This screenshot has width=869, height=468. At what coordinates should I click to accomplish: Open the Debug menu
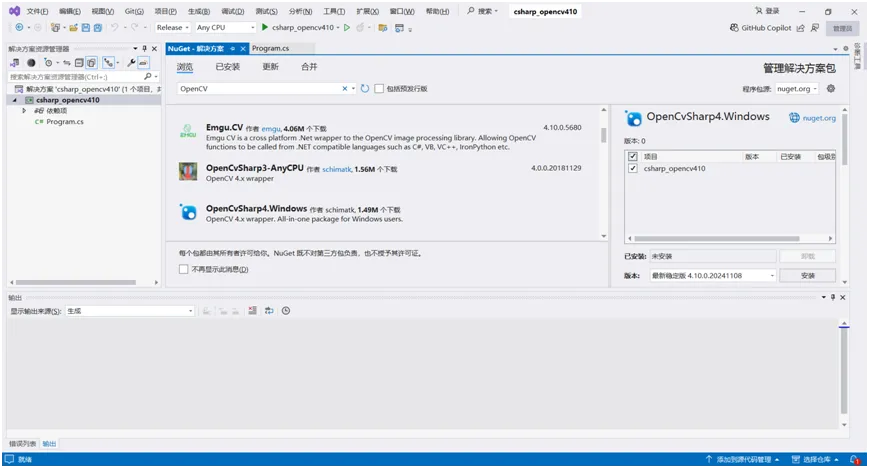232,11
